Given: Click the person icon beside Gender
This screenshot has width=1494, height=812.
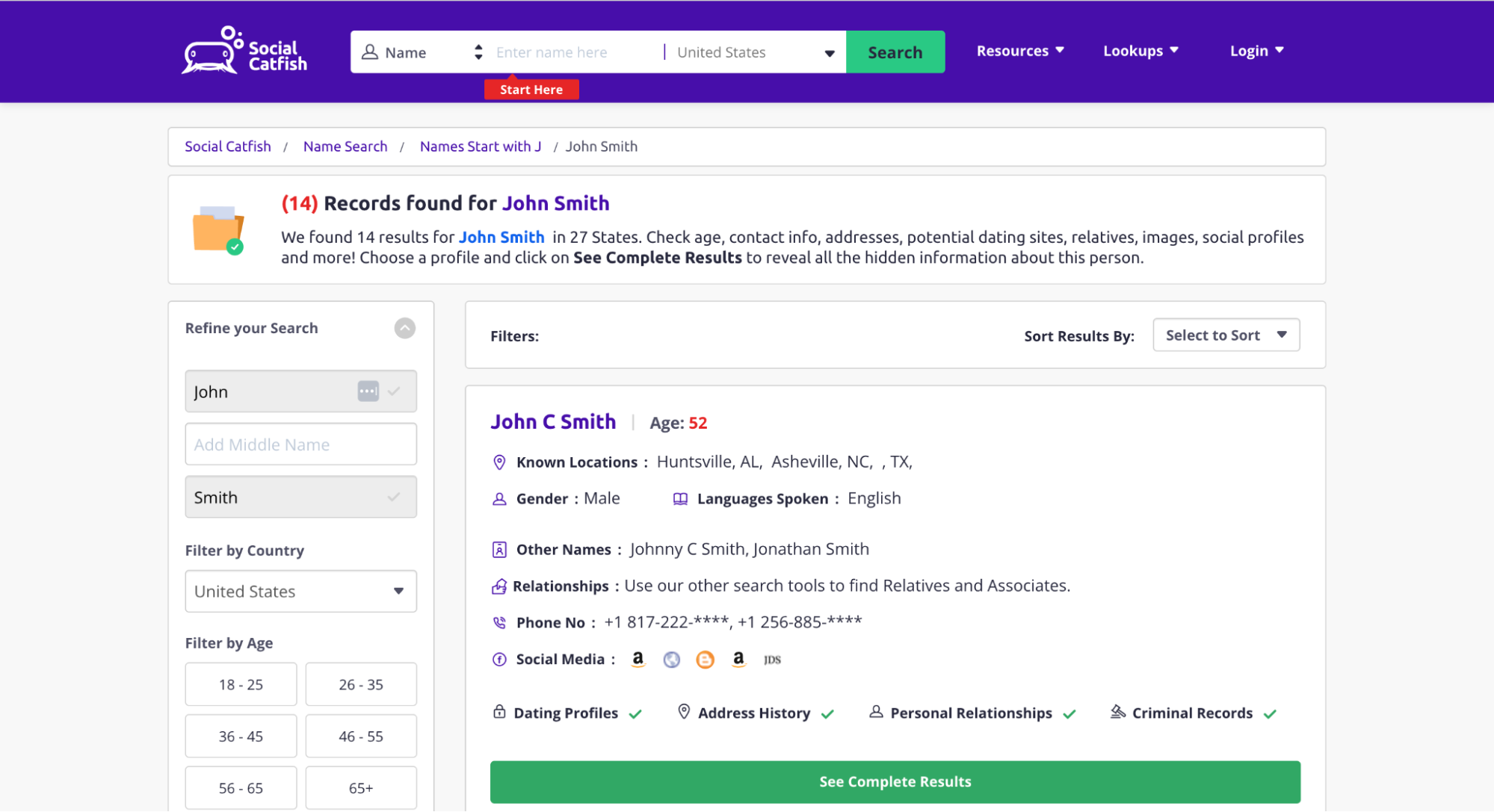Looking at the screenshot, I should (x=499, y=499).
